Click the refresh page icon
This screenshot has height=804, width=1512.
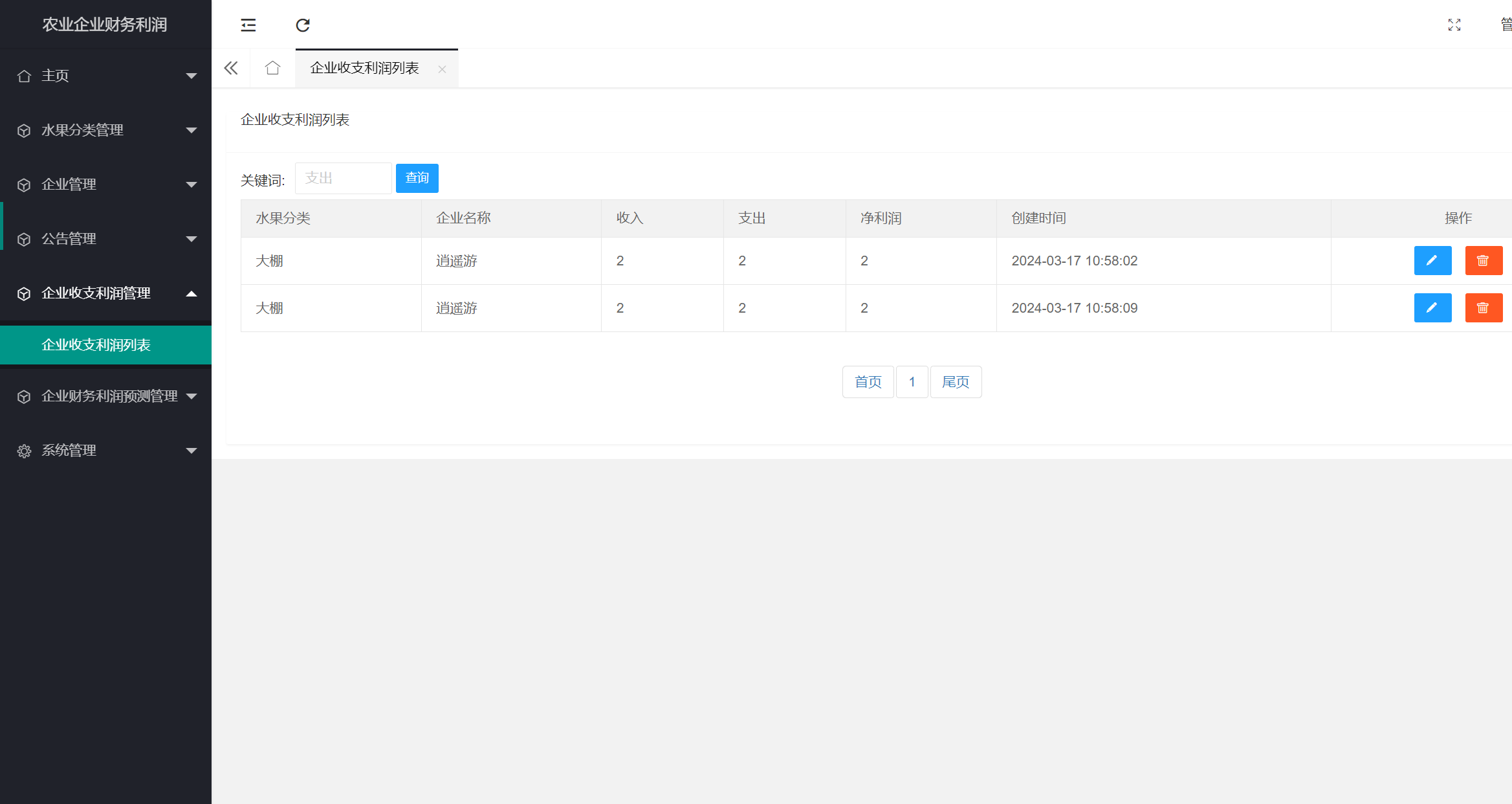303,25
